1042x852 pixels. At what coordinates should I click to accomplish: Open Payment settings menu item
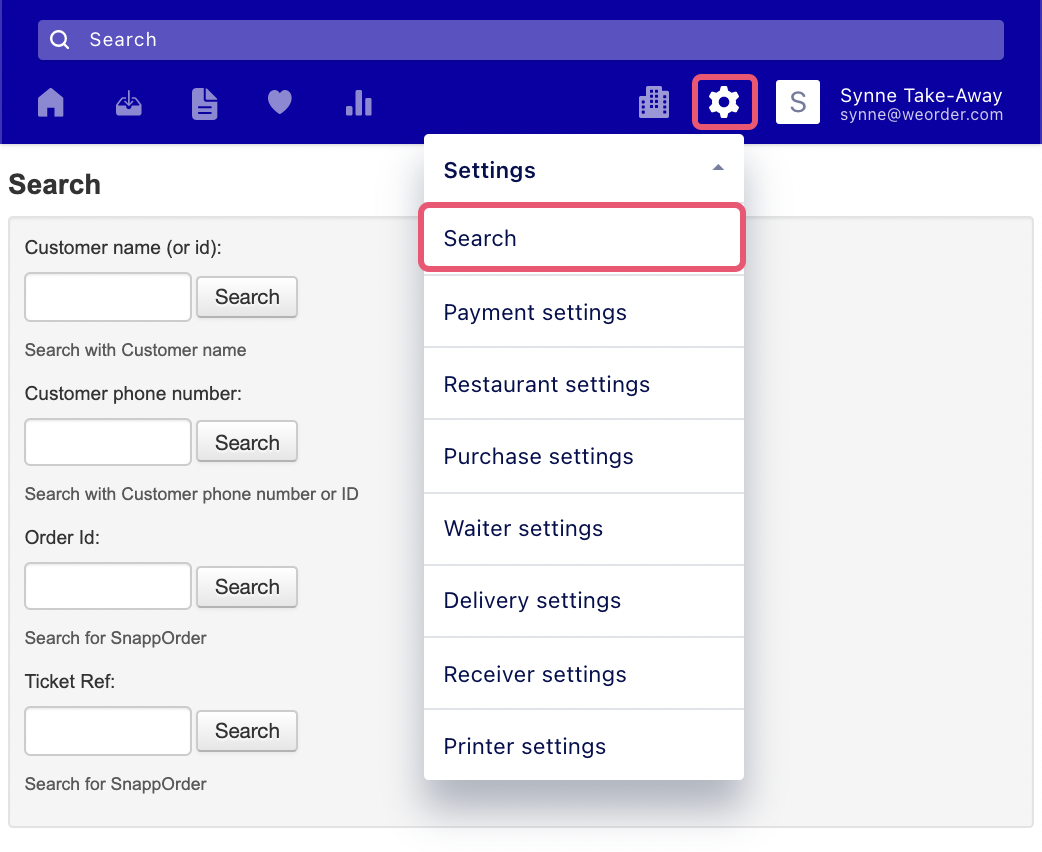[x=583, y=312]
